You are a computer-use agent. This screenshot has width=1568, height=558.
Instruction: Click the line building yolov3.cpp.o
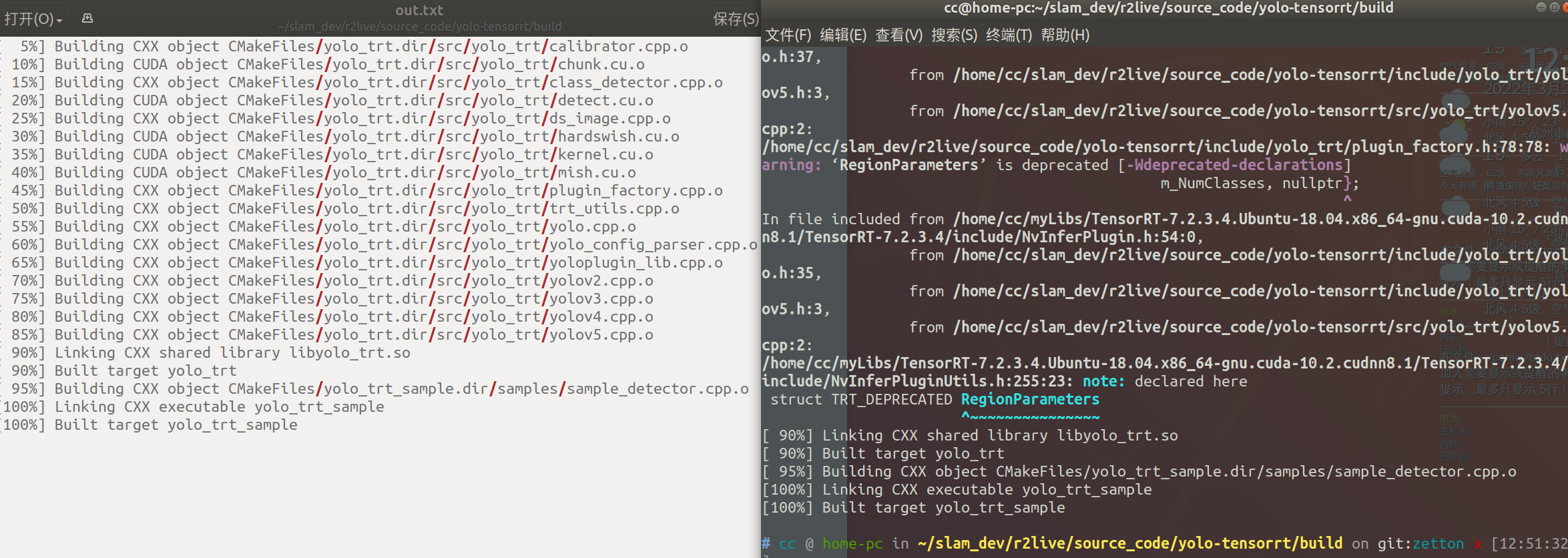(328, 298)
